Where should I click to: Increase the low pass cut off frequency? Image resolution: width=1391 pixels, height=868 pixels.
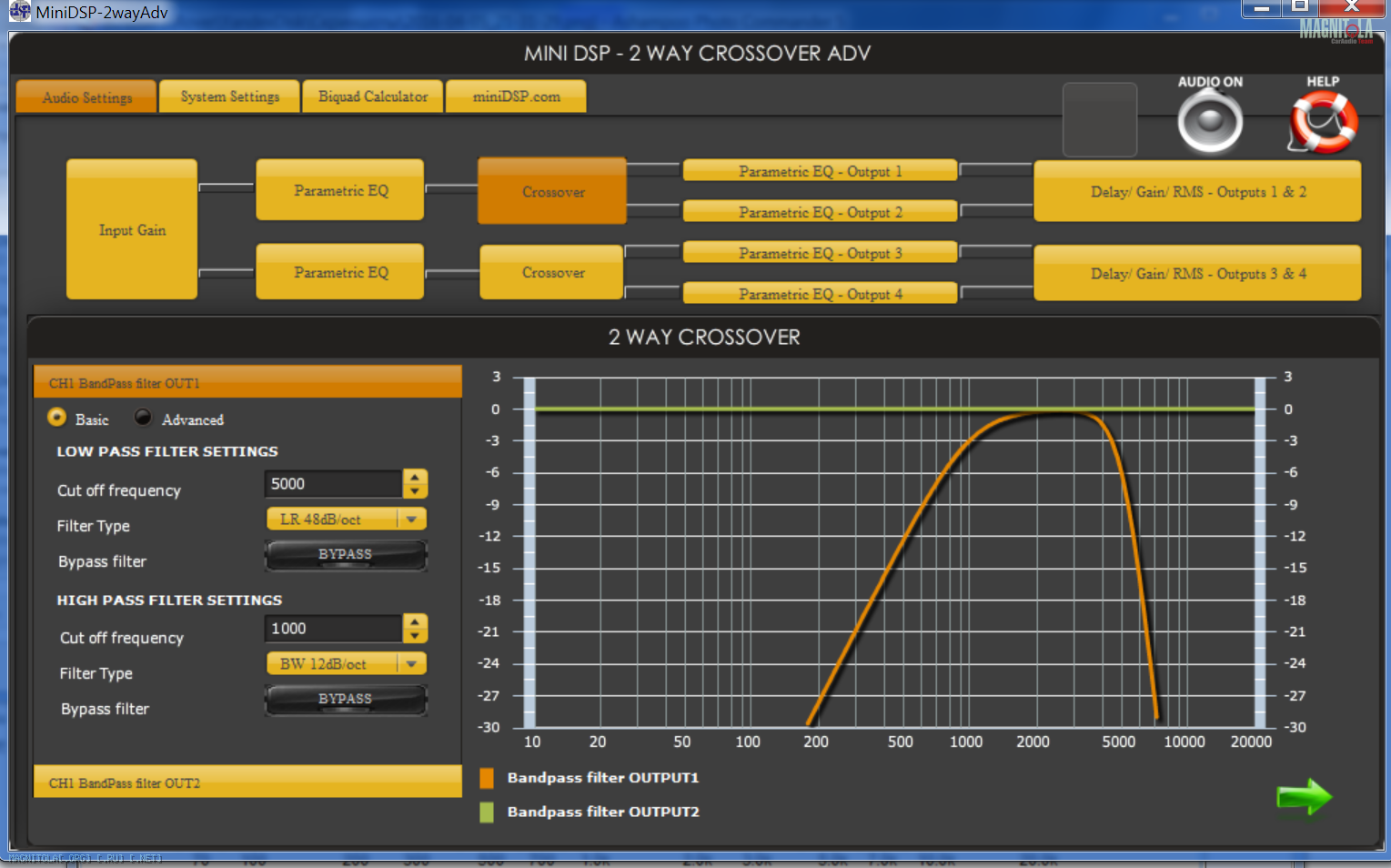point(415,477)
